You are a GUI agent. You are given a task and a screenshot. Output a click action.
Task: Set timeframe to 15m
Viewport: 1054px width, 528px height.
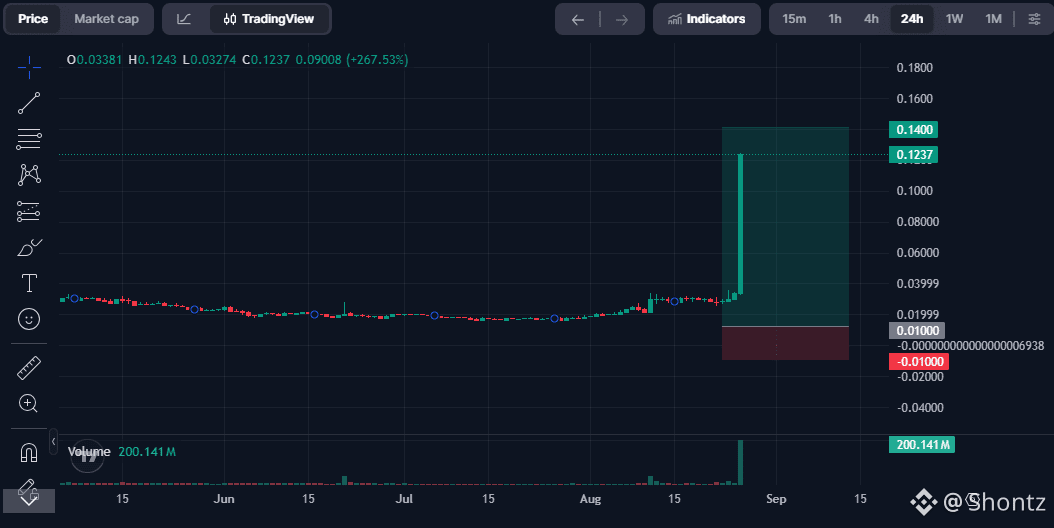794,19
